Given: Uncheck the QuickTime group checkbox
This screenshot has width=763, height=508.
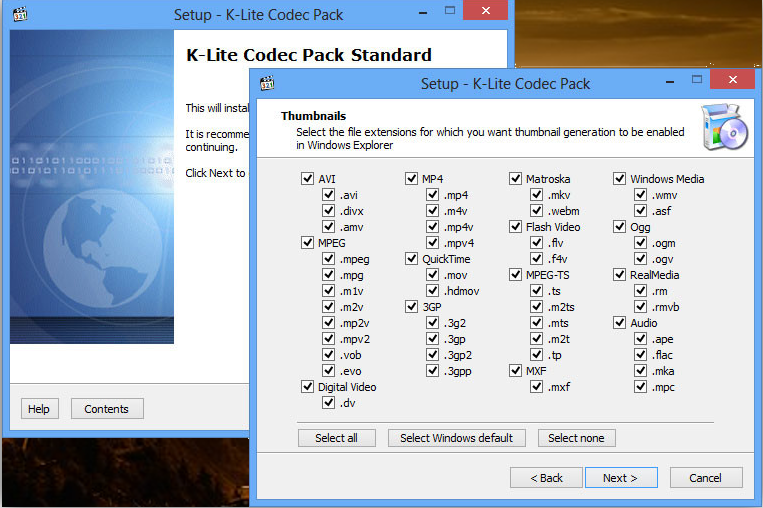Looking at the screenshot, I should [x=411, y=259].
